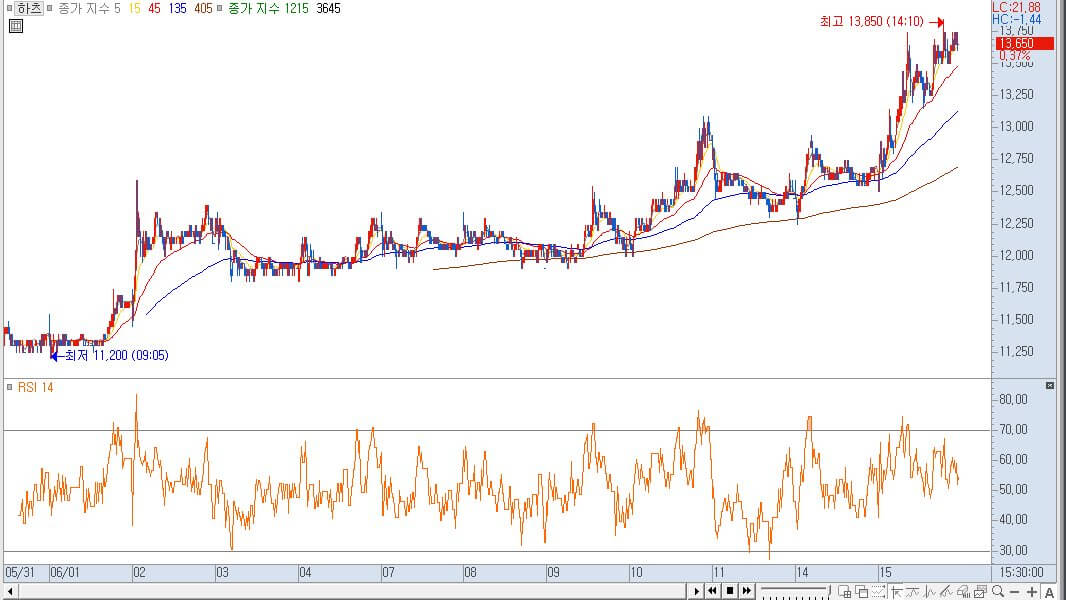Click the boxed stock name label at top left
This screenshot has width=1066, height=600.
[29, 8]
